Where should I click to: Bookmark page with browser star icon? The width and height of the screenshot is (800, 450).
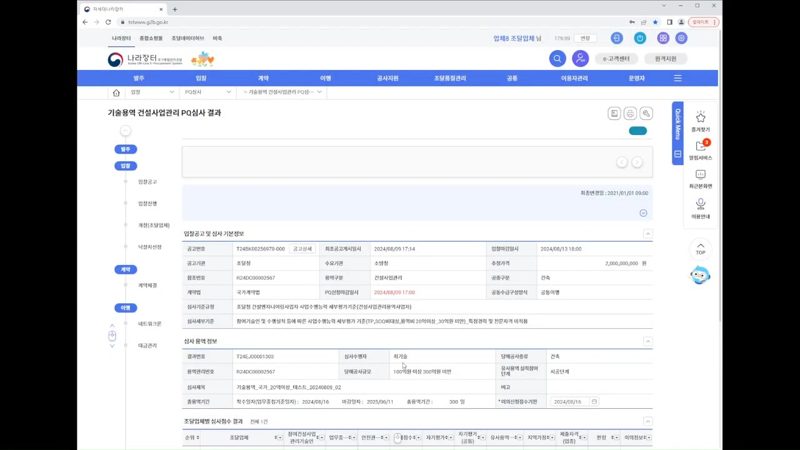click(x=656, y=22)
